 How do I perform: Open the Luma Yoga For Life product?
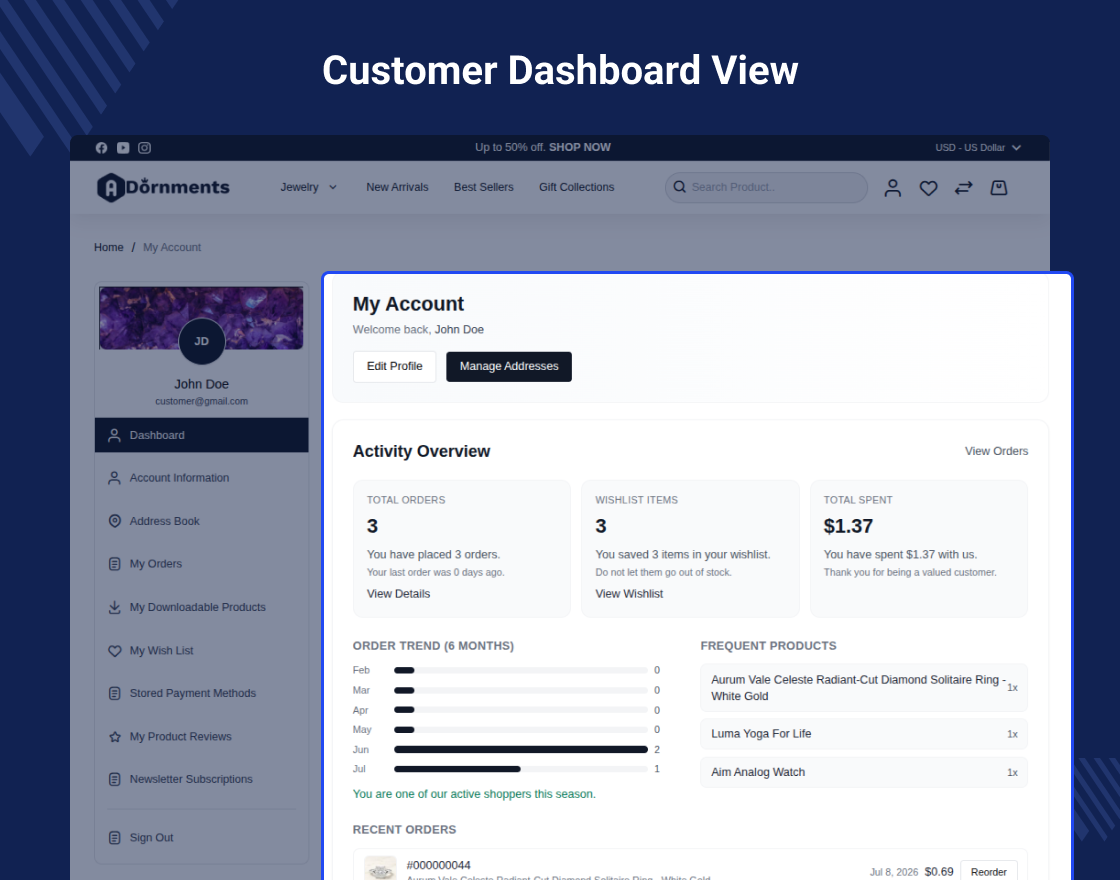[x=864, y=734]
